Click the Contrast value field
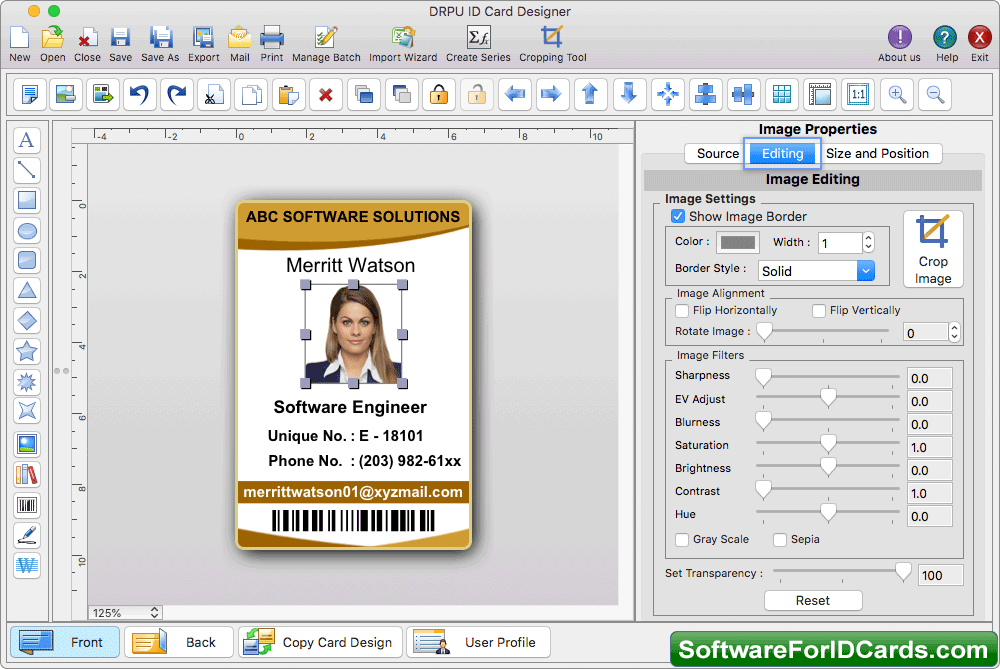1000x669 pixels. tap(929, 493)
